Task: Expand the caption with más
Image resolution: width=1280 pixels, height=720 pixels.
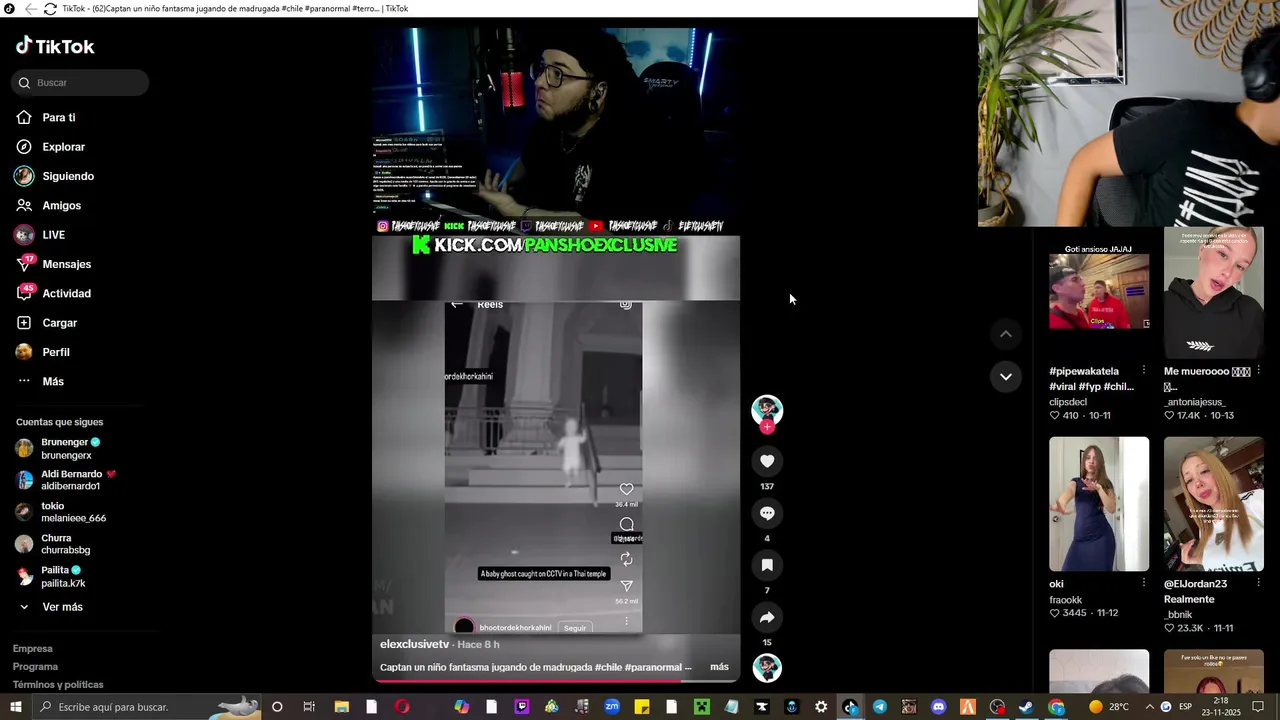Action: point(719,667)
